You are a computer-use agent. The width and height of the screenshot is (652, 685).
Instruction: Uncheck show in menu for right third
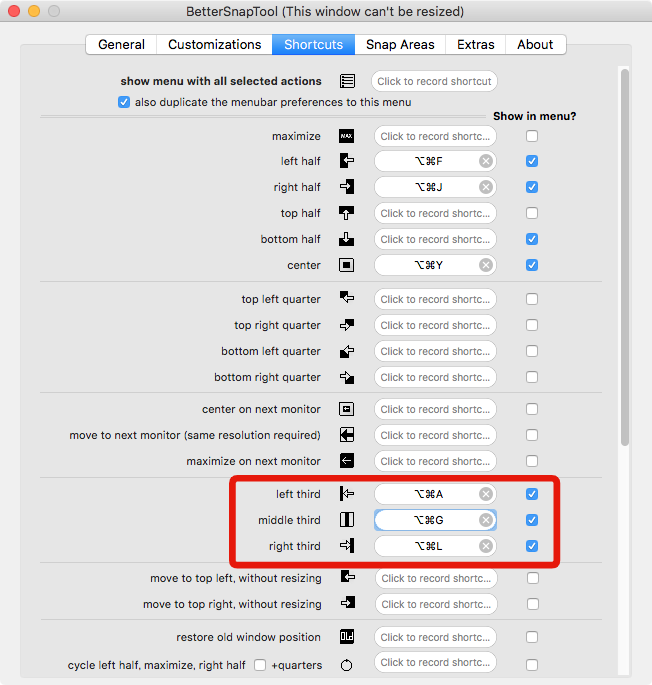point(532,546)
